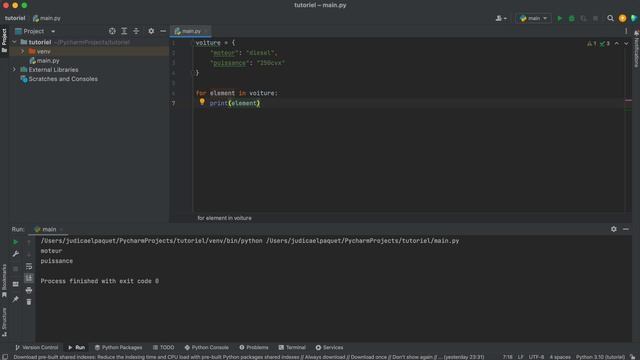Image resolution: width=640 pixels, height=360 pixels.
Task: Click the Python 3.10 interpreter selector
Action: 600,357
